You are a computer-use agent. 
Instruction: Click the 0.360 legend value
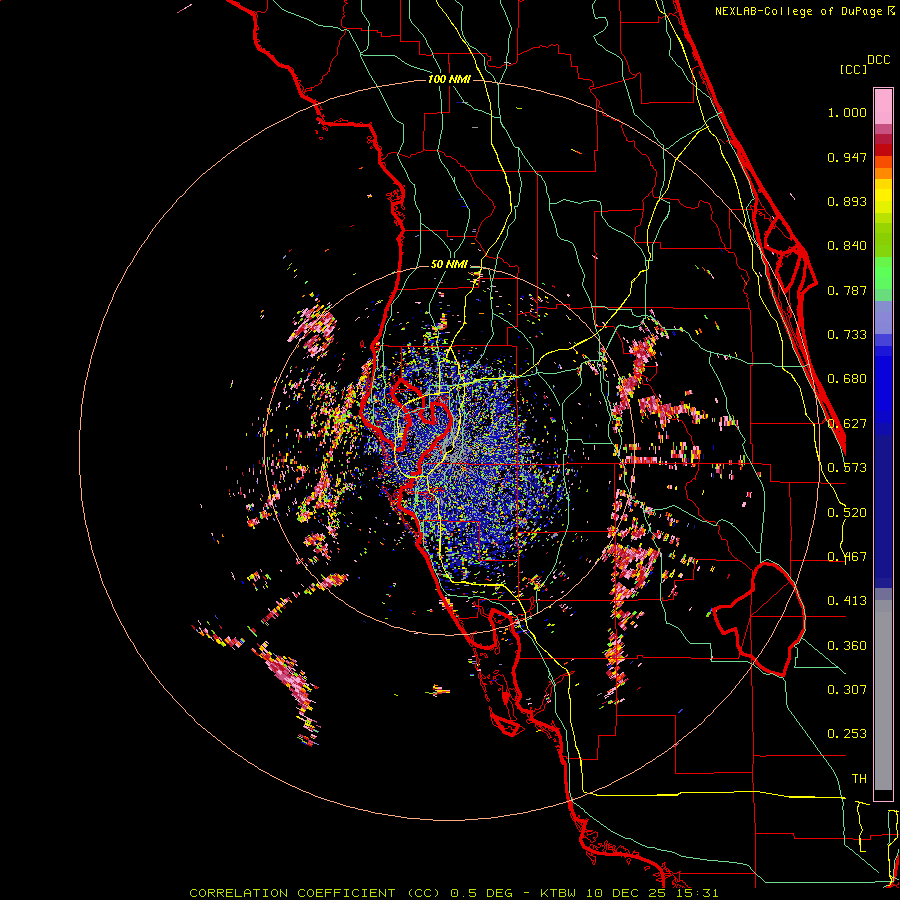pos(847,646)
